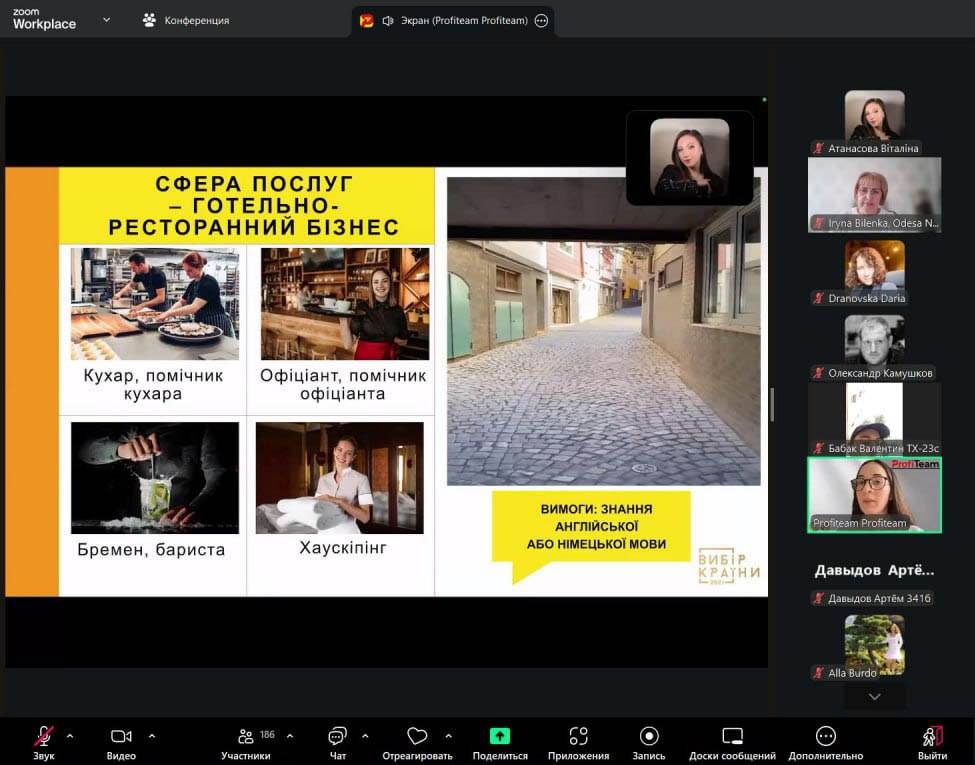Click the green Share (Поделиться) icon
This screenshot has height=765, width=975.
click(500, 737)
